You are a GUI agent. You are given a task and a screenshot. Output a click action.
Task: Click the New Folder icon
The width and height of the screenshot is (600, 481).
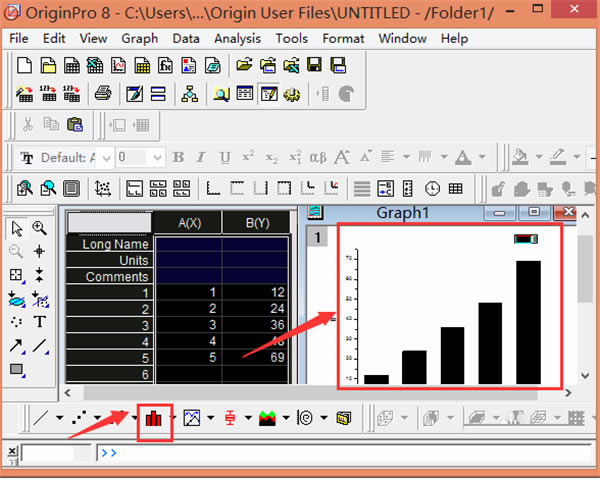(x=48, y=65)
